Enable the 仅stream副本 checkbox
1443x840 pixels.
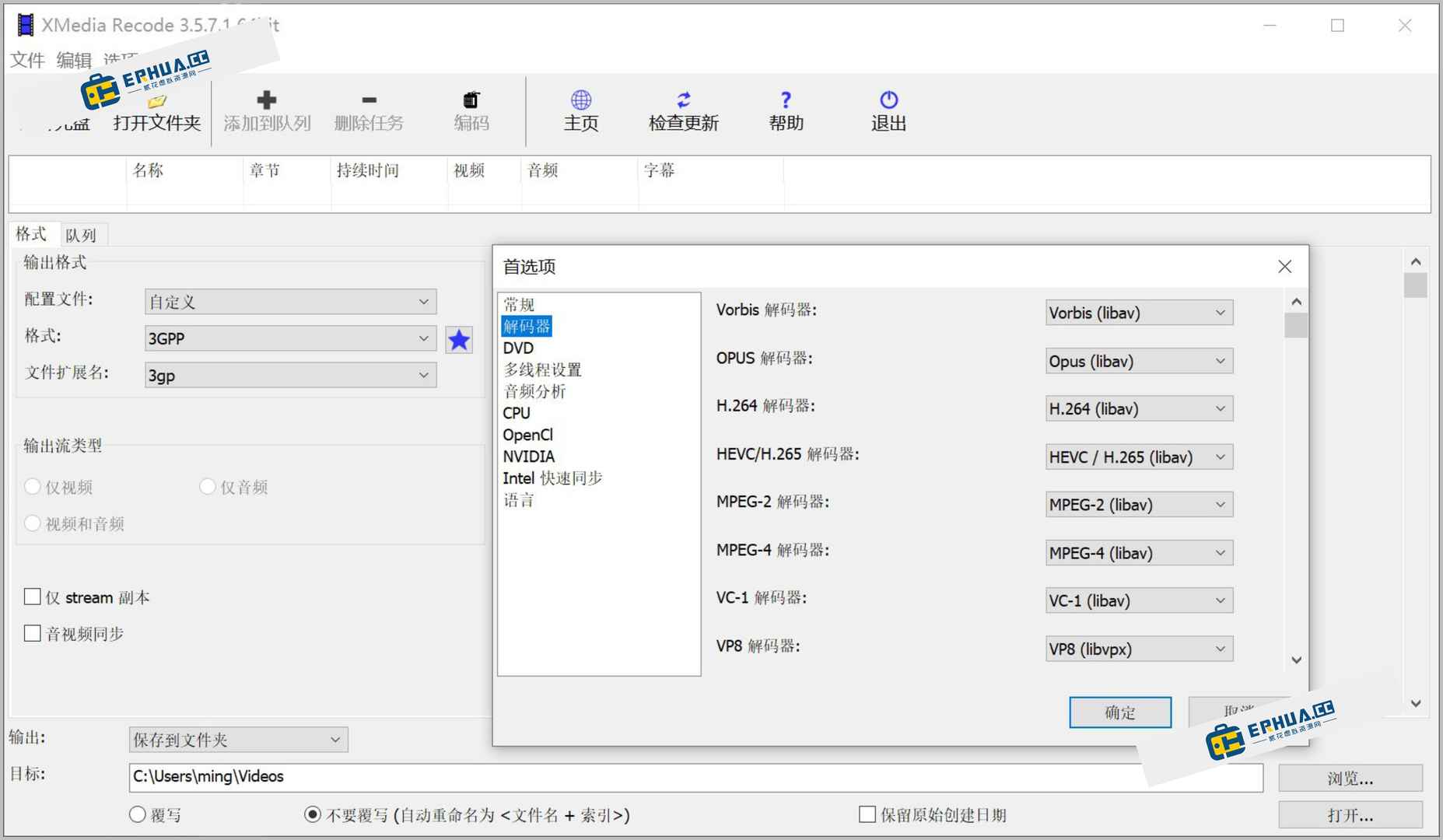[x=33, y=597]
